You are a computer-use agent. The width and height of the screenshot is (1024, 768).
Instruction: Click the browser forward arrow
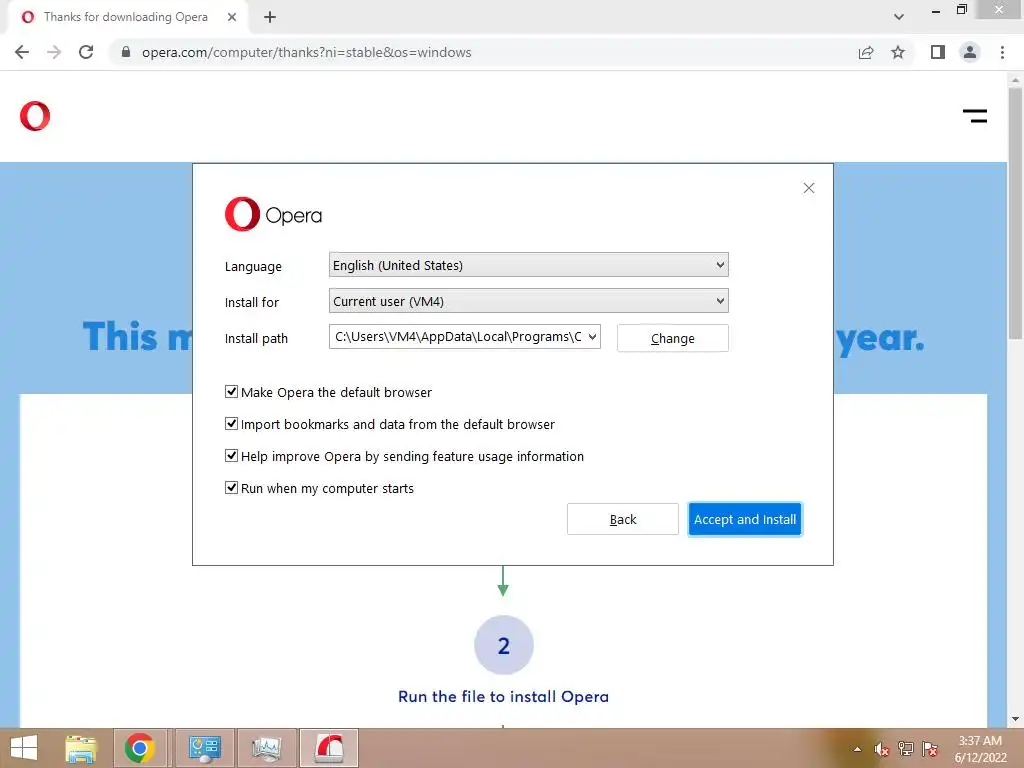point(54,52)
